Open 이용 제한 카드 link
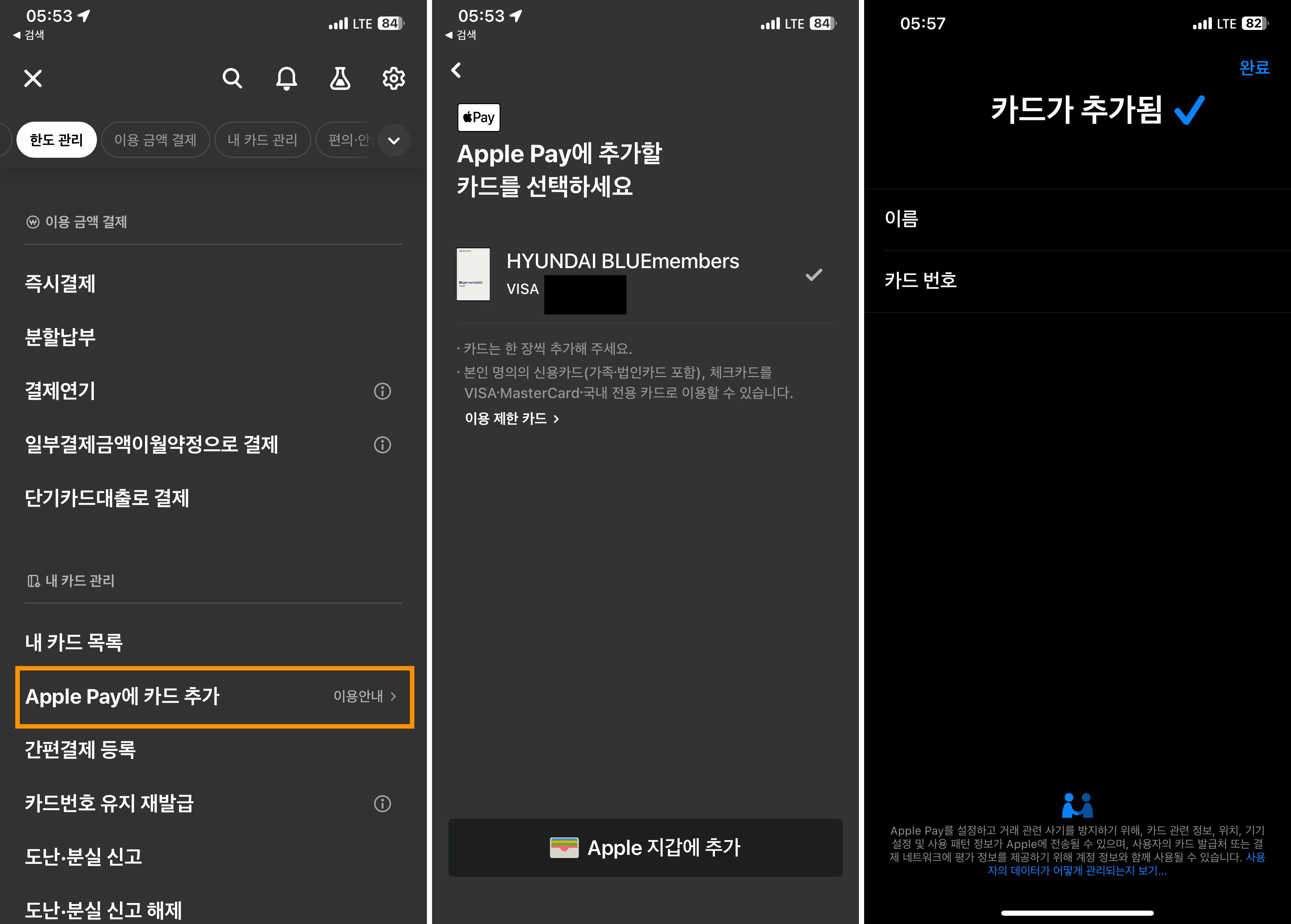 (512, 418)
